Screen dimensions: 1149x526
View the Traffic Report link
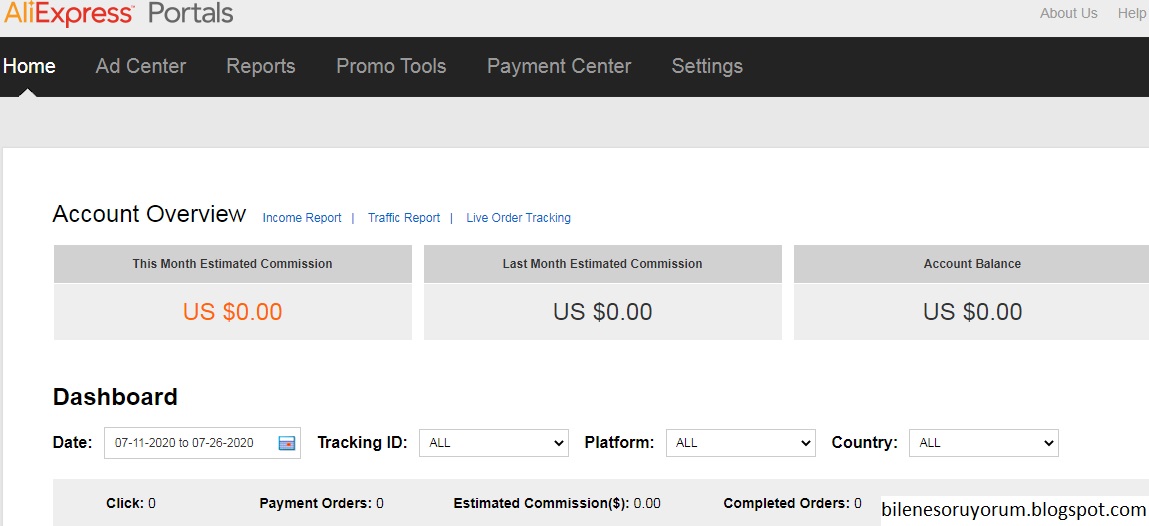pos(404,218)
